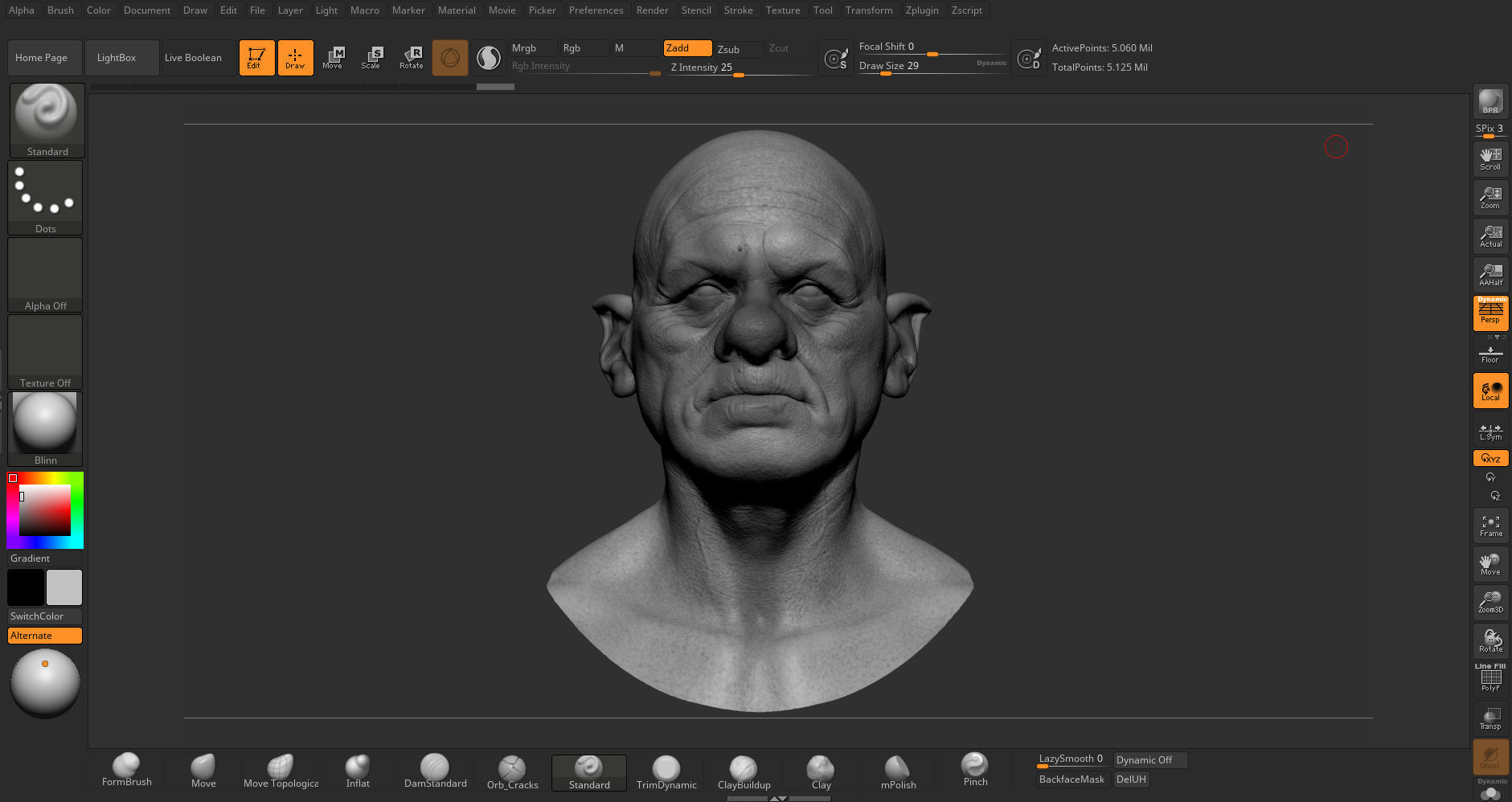The width and height of the screenshot is (1512, 802).
Task: Toggle Draw mode button
Action: click(x=295, y=58)
